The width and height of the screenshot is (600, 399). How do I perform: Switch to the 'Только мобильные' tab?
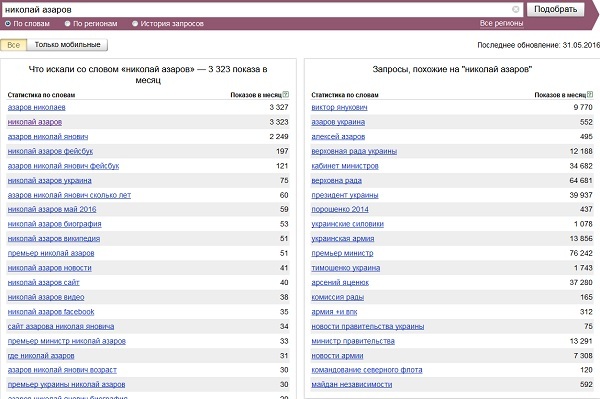click(x=67, y=45)
